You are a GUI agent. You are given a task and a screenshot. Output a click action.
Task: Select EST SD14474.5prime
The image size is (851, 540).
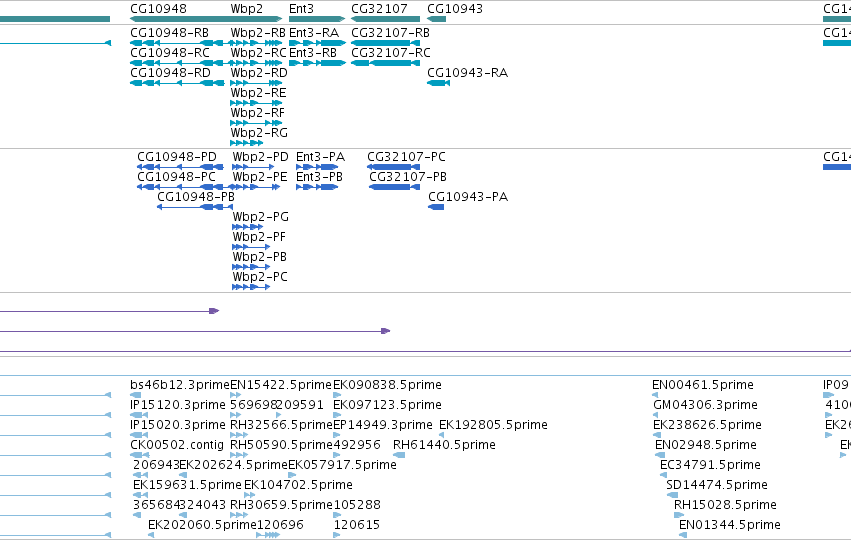coord(717,485)
